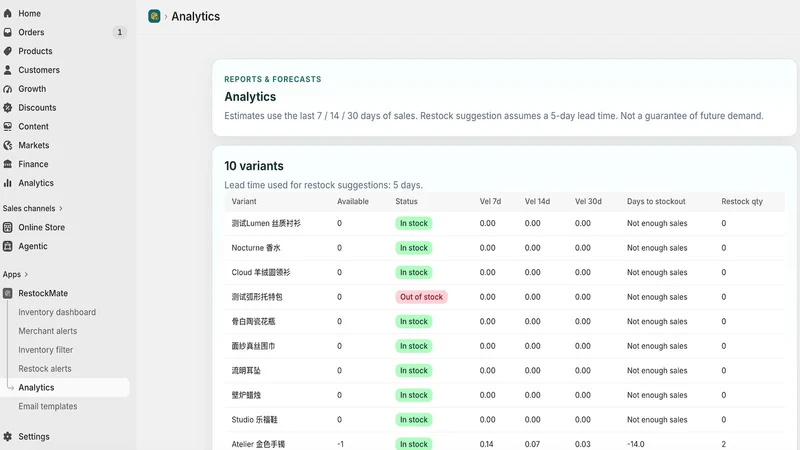Click the Analytics breadcrumb title
The width and height of the screenshot is (800, 450).
click(x=195, y=16)
